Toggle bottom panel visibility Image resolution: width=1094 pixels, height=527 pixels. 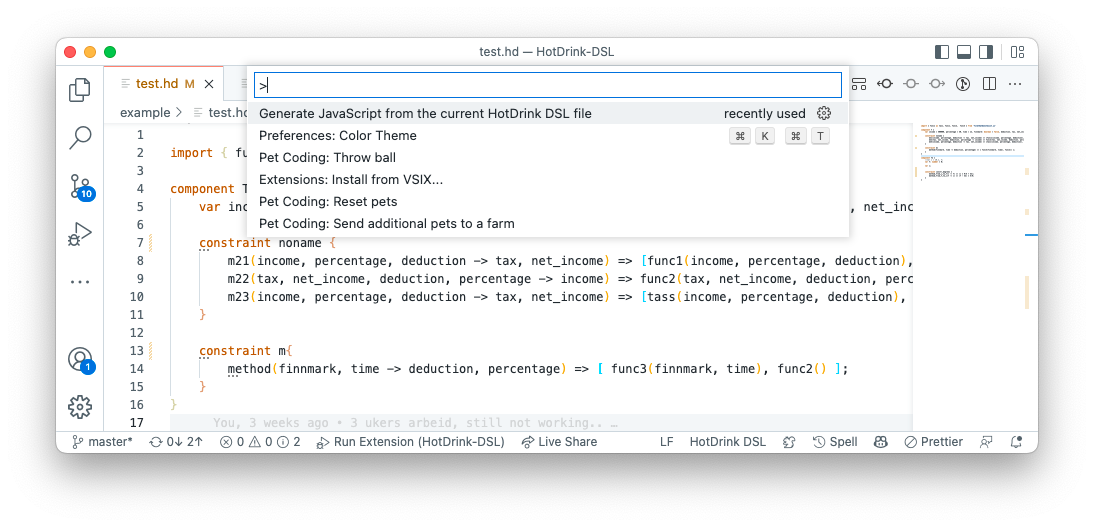coord(964,52)
